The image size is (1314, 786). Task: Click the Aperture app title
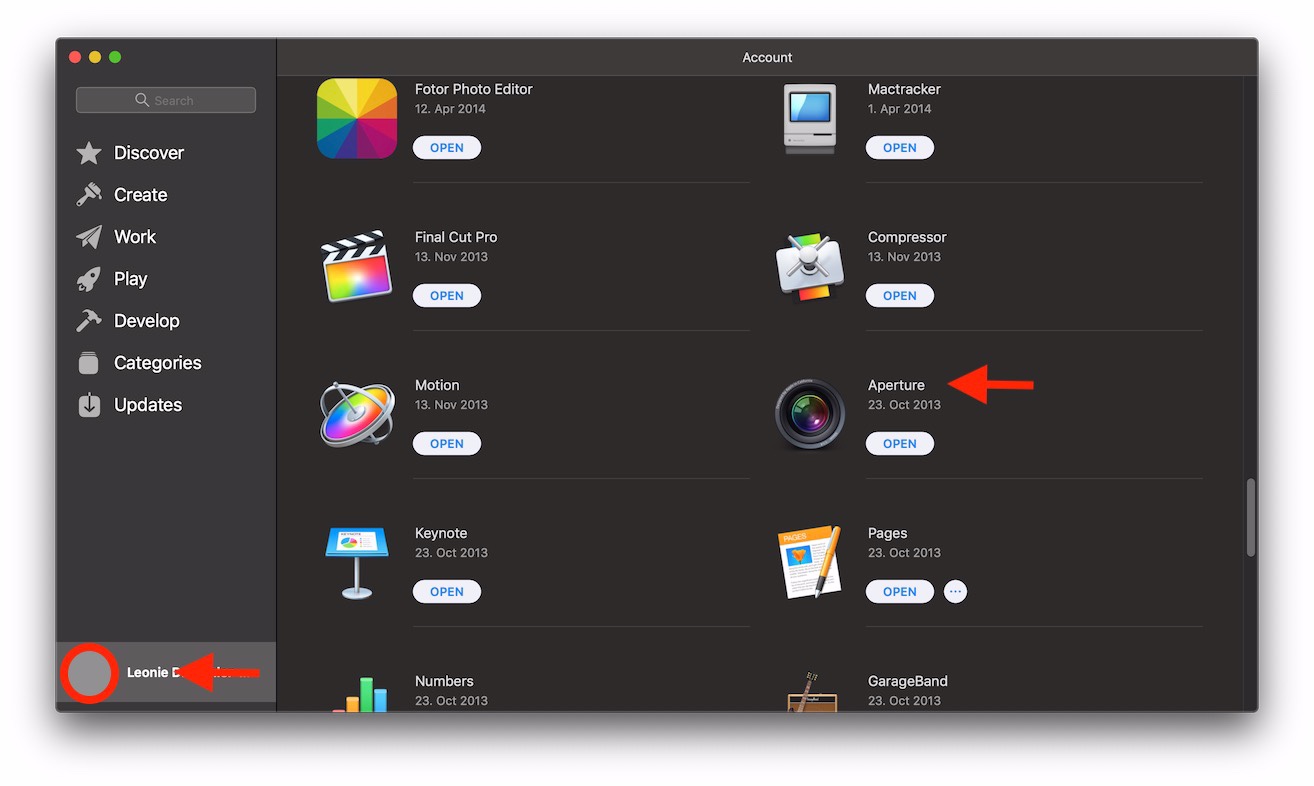pos(896,385)
